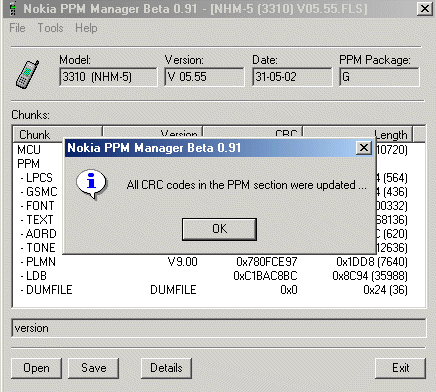The image size is (436, 392).
Task: Click the status bar showing version
Action: pyautogui.click(x=219, y=328)
